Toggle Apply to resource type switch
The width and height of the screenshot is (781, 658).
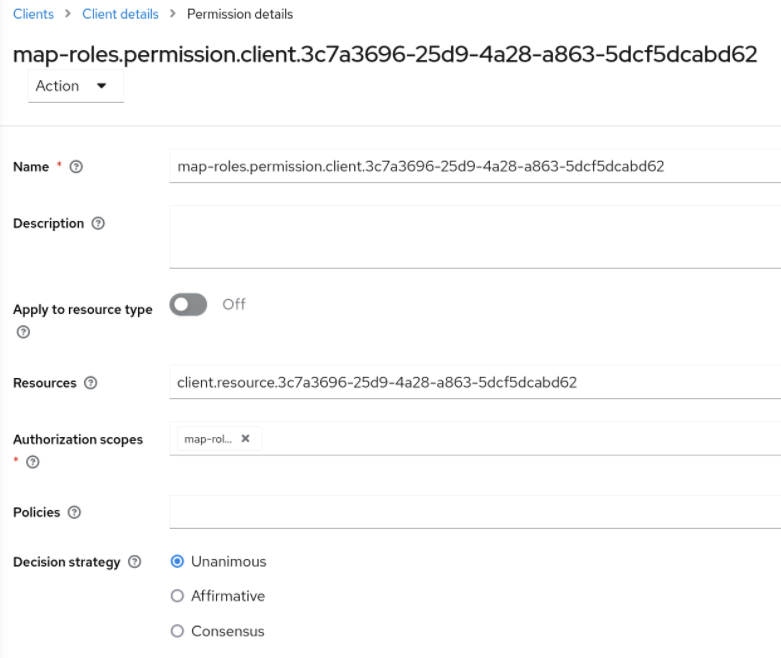pyautogui.click(x=188, y=305)
